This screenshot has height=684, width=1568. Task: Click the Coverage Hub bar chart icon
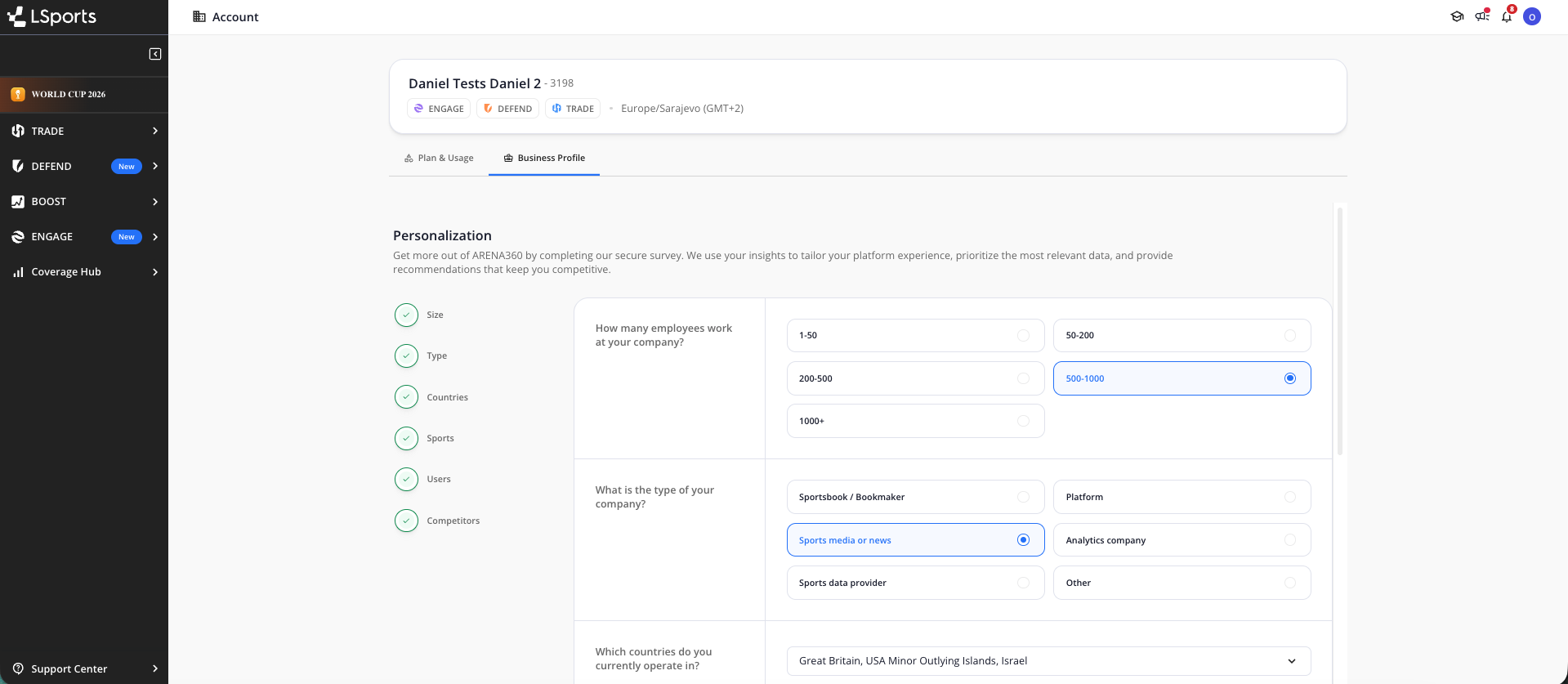[x=18, y=272]
